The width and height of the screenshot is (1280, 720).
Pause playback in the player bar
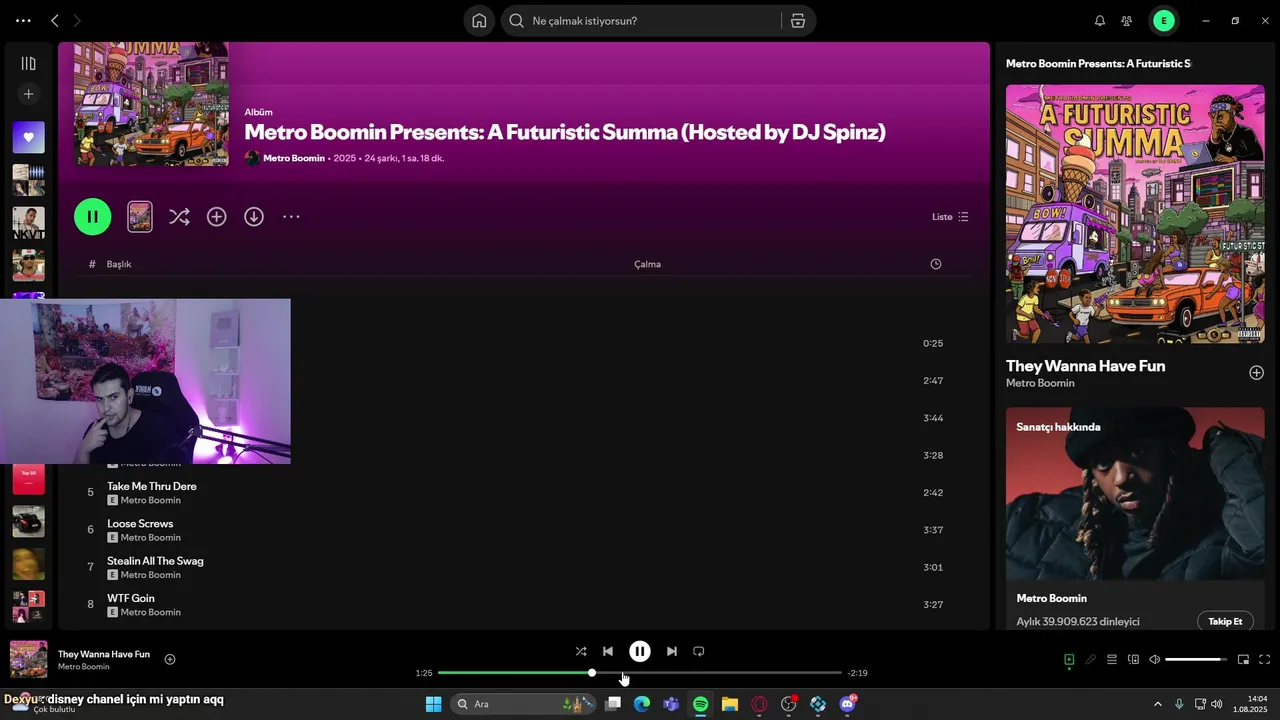640,651
